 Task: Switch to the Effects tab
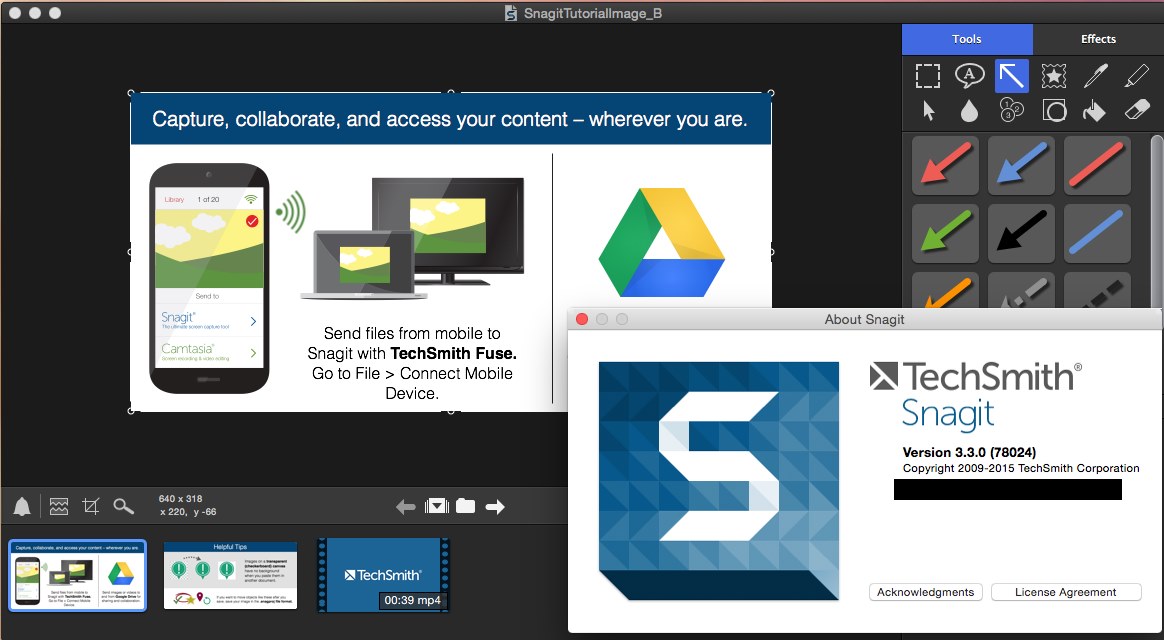pyautogui.click(x=1098, y=39)
